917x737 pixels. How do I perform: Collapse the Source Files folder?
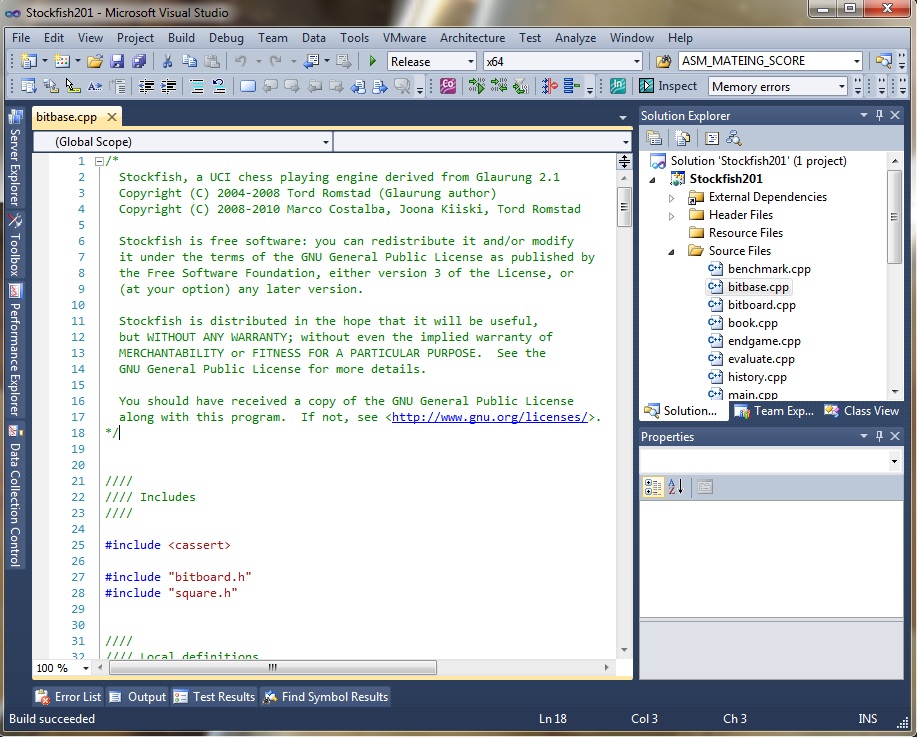pyautogui.click(x=671, y=252)
